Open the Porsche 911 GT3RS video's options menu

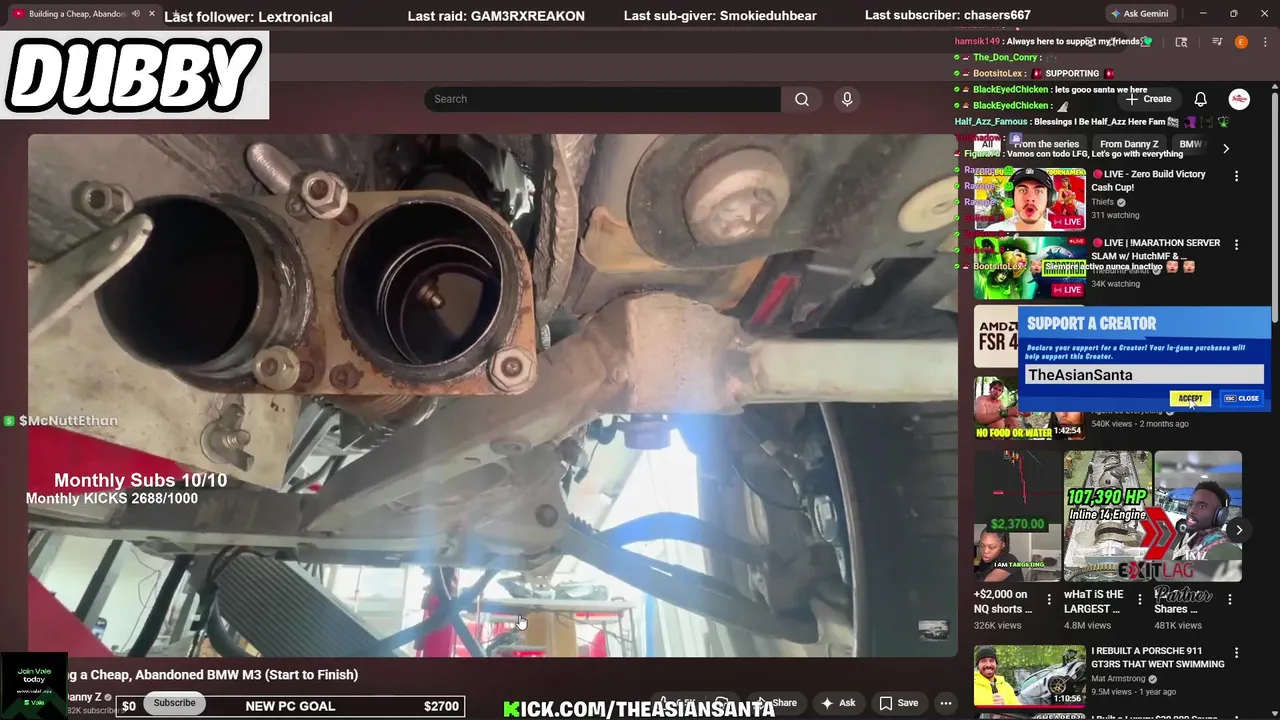click(1236, 654)
